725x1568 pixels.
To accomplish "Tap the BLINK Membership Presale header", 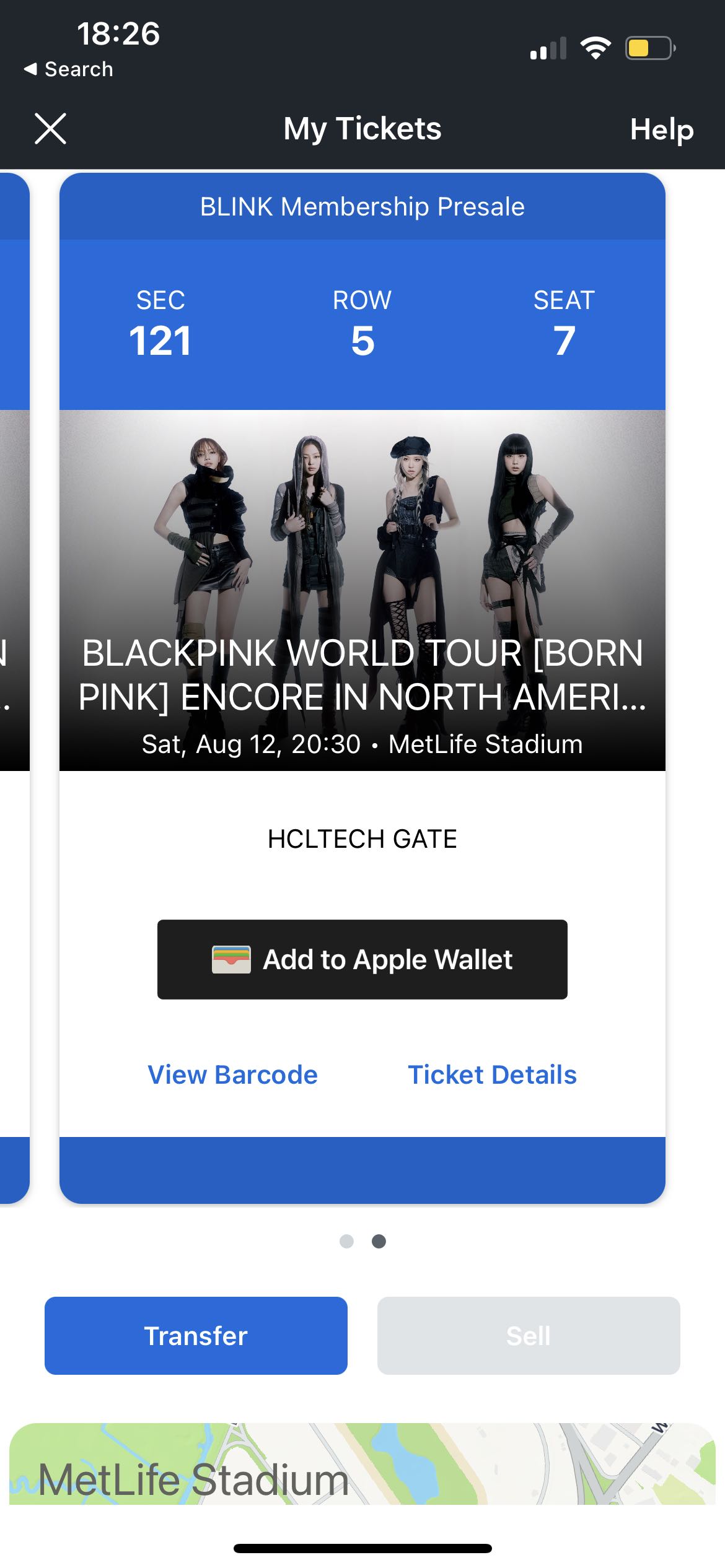I will (x=362, y=207).
